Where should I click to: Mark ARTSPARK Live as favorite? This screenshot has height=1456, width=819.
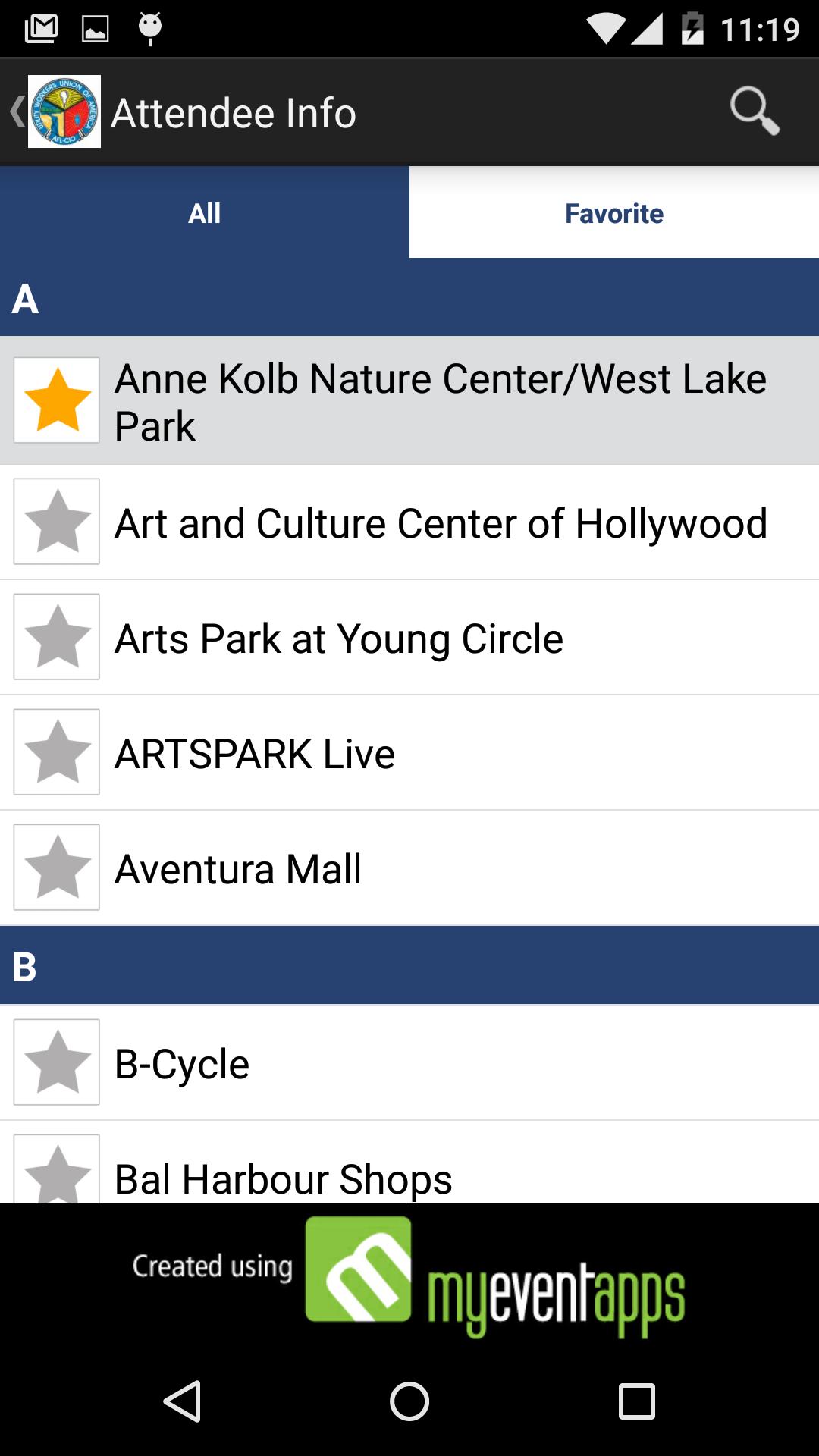(57, 752)
